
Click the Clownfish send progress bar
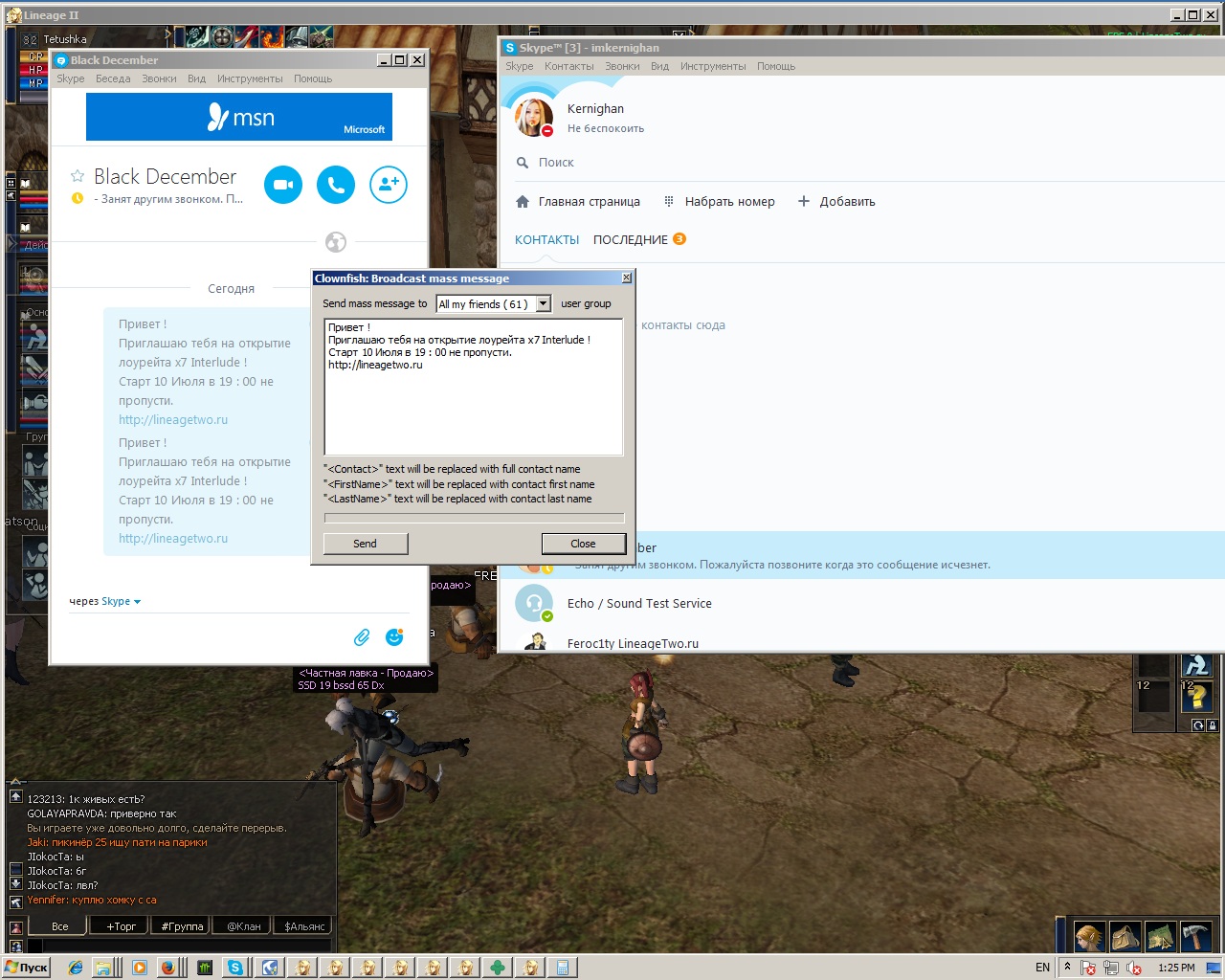474,519
